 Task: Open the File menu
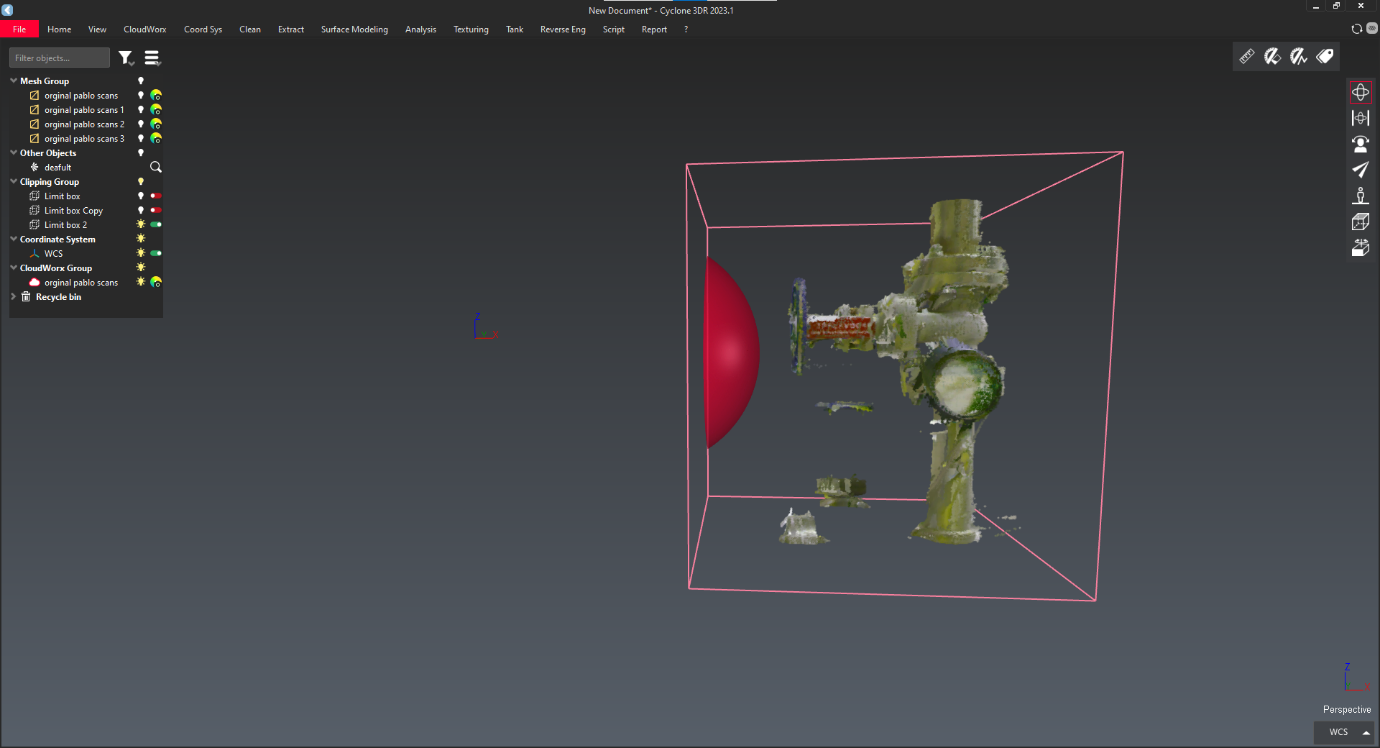point(19,29)
